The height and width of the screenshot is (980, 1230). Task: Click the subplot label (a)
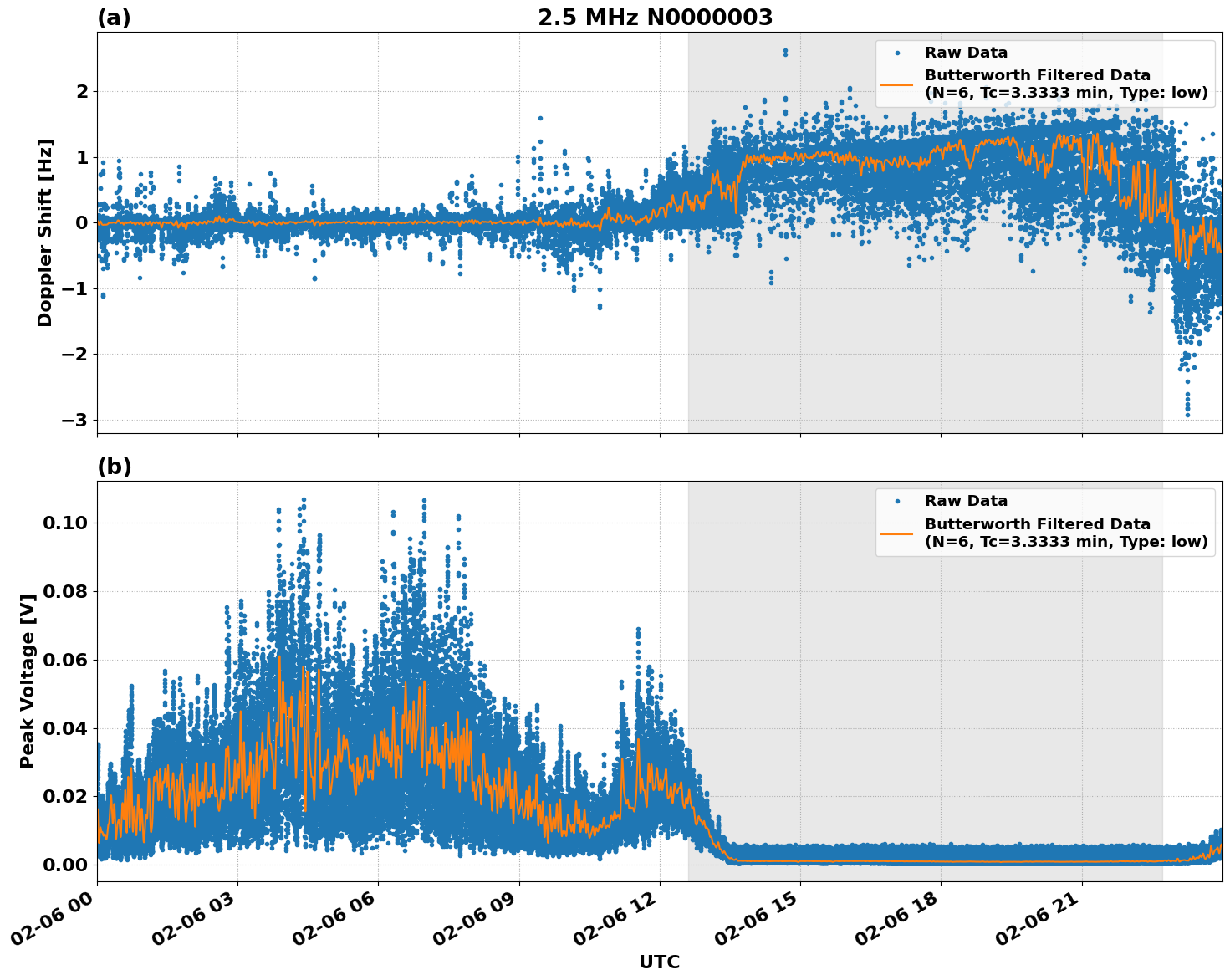(114, 17)
